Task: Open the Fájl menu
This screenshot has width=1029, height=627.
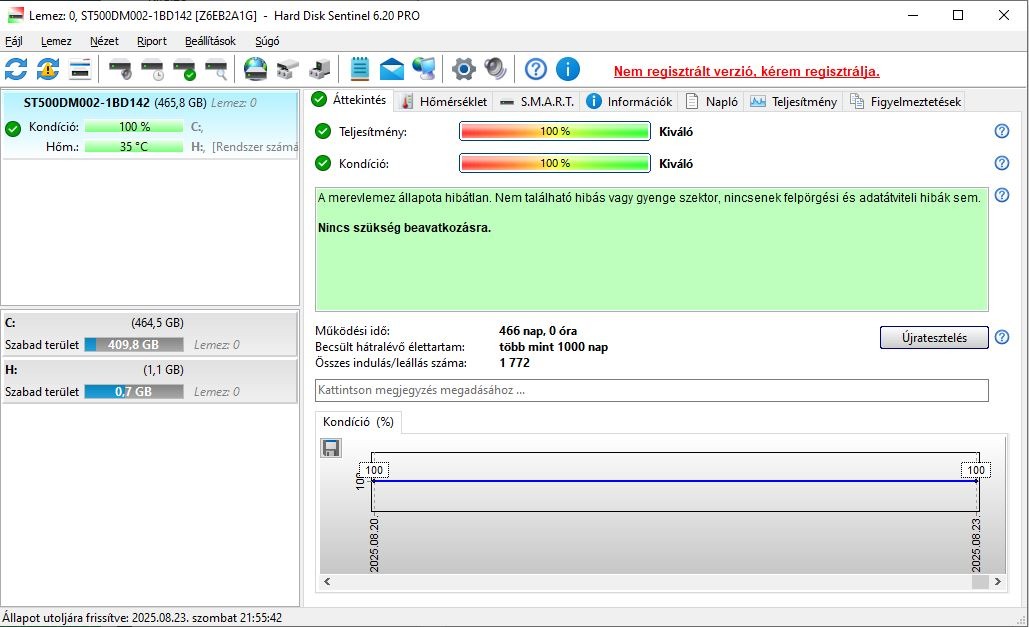Action: 14,41
